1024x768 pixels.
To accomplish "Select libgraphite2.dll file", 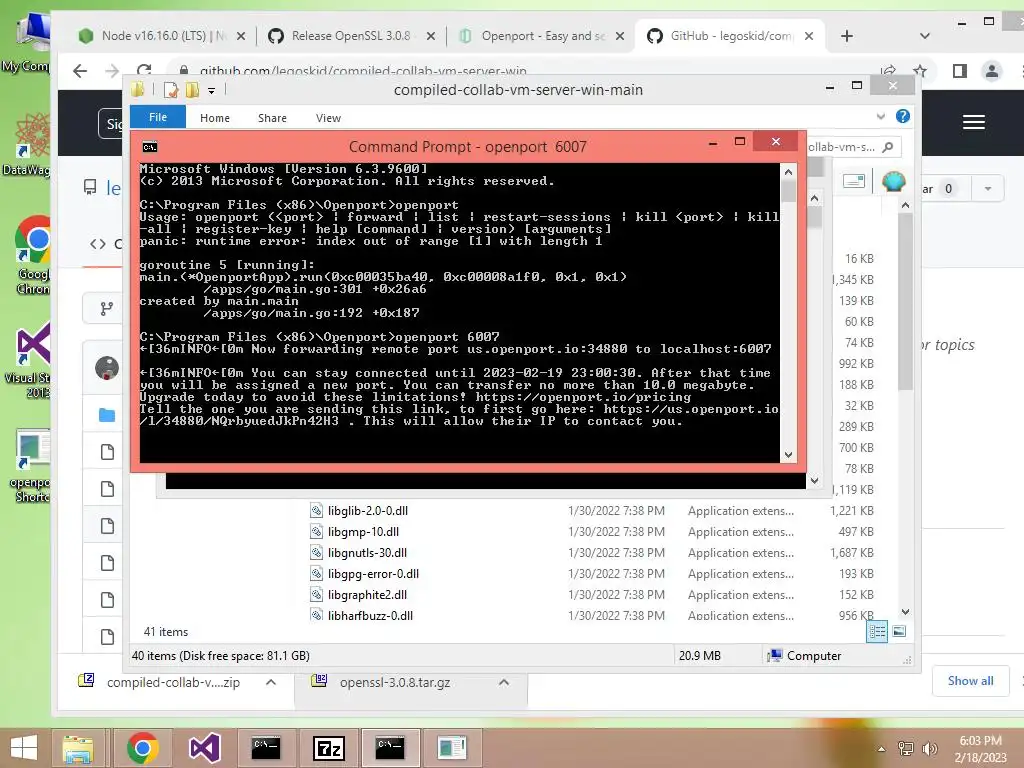I will point(367,594).
